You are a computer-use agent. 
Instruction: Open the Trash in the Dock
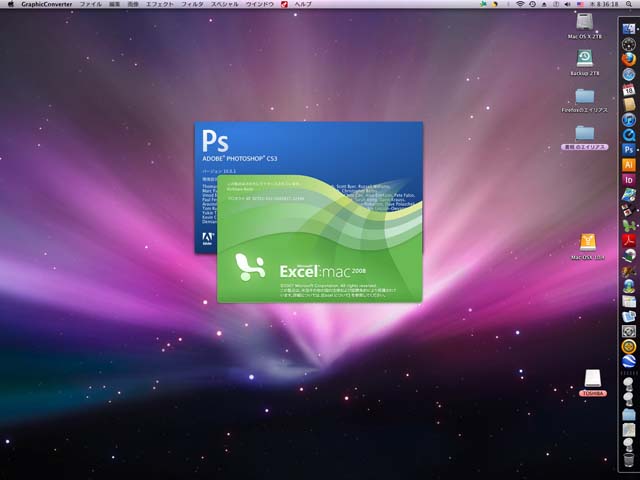(629, 460)
